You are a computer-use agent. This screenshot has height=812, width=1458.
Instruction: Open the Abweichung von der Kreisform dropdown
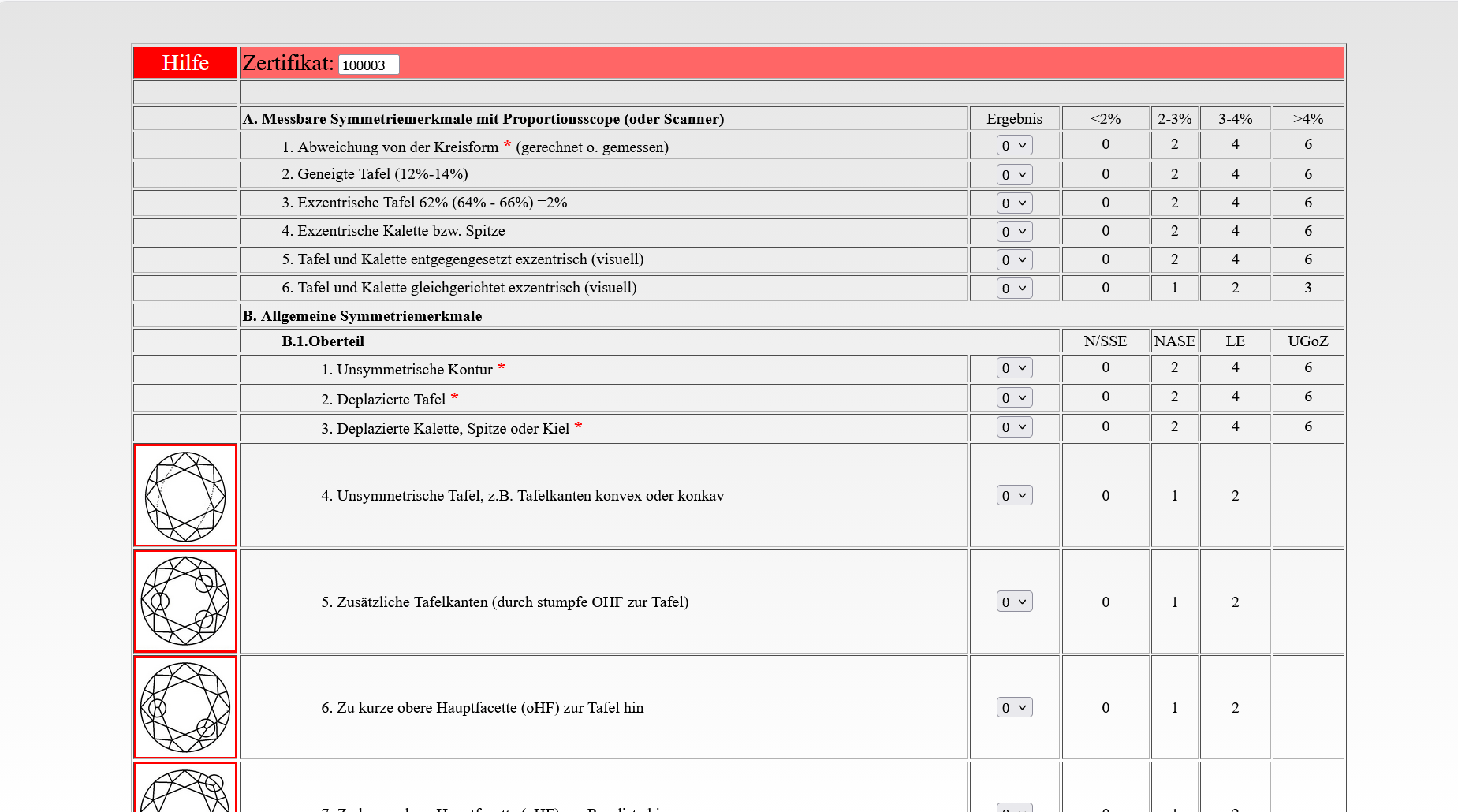1014,146
